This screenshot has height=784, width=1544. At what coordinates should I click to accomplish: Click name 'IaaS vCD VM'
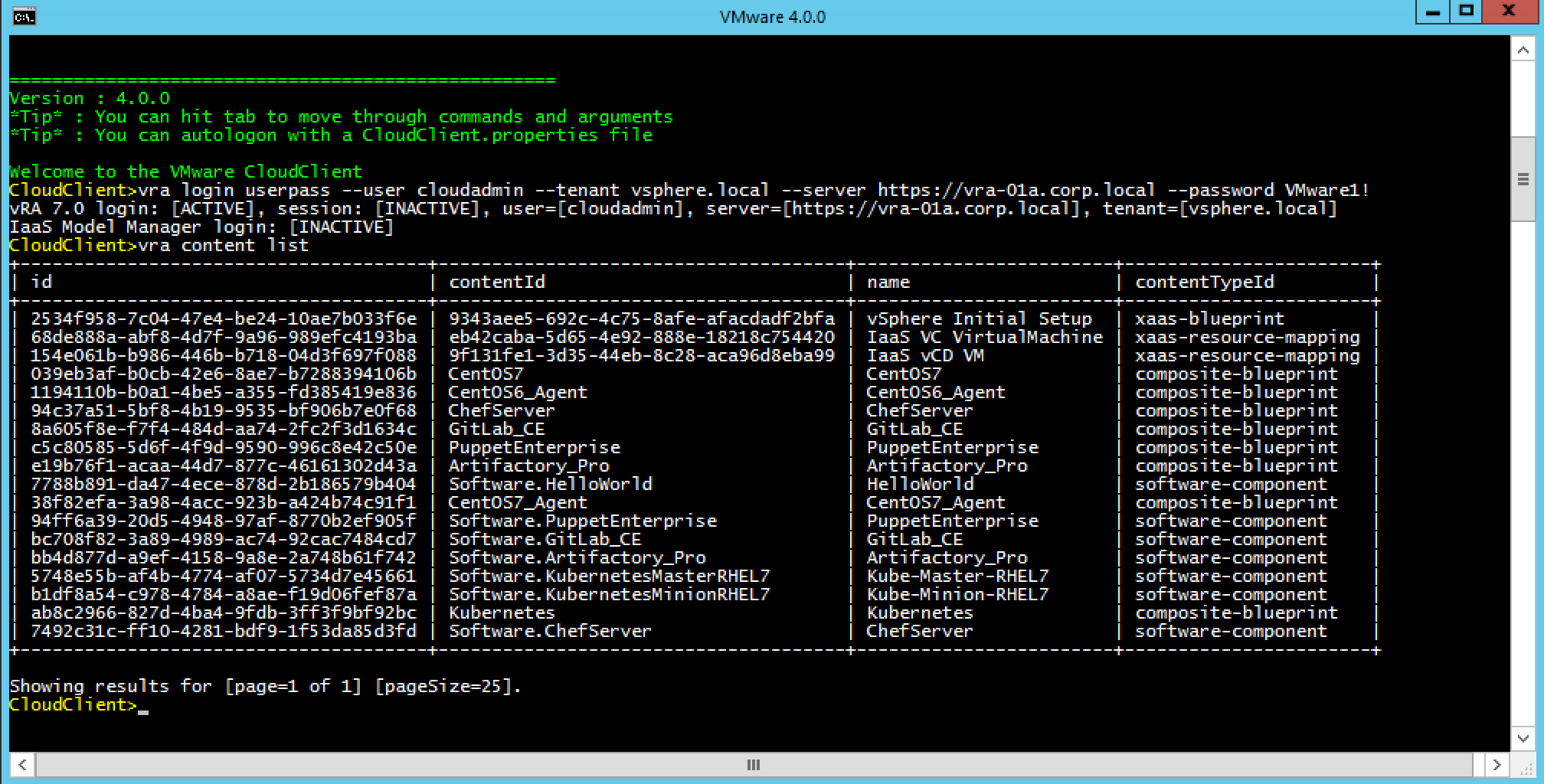tap(925, 355)
